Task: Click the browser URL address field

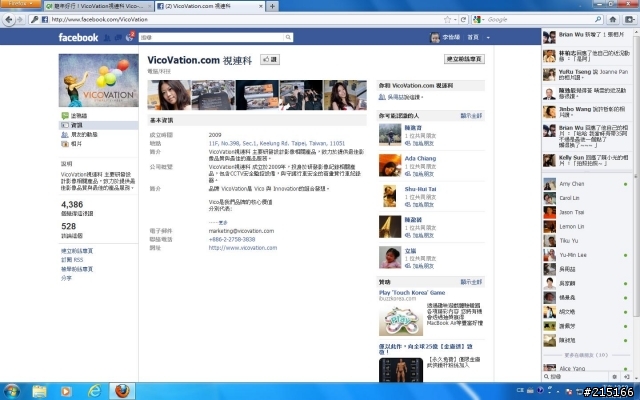Action: [x=245, y=19]
